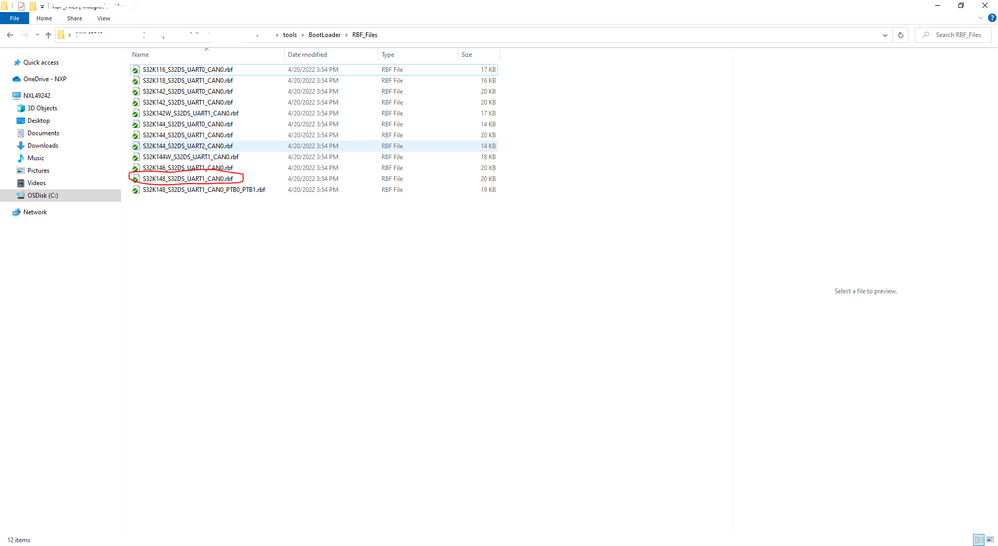Open the Share ribbon tab
Screen dimensions: 998x546
[74, 18]
